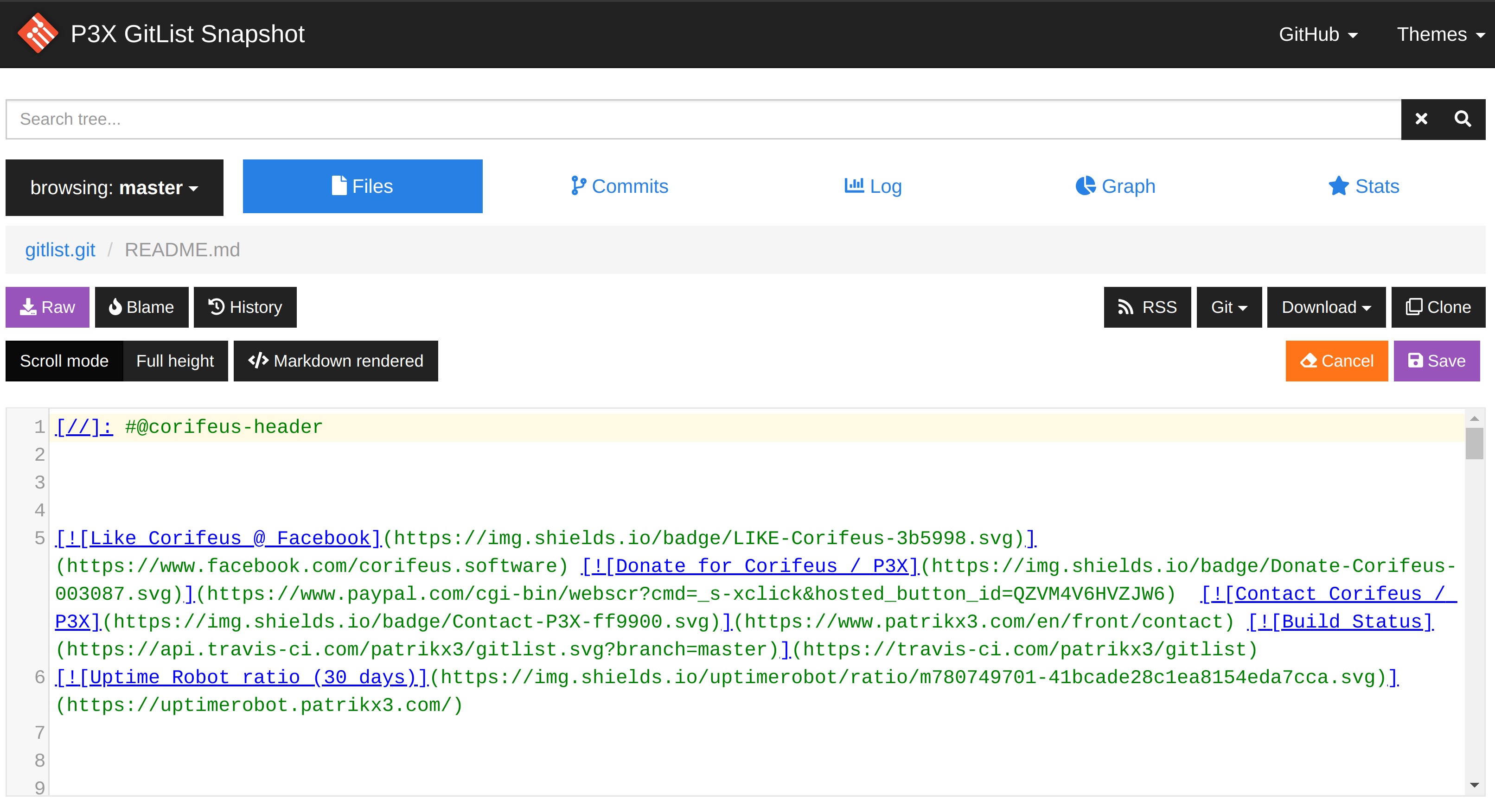
Task: Click README.md in the breadcrumb
Action: [182, 249]
